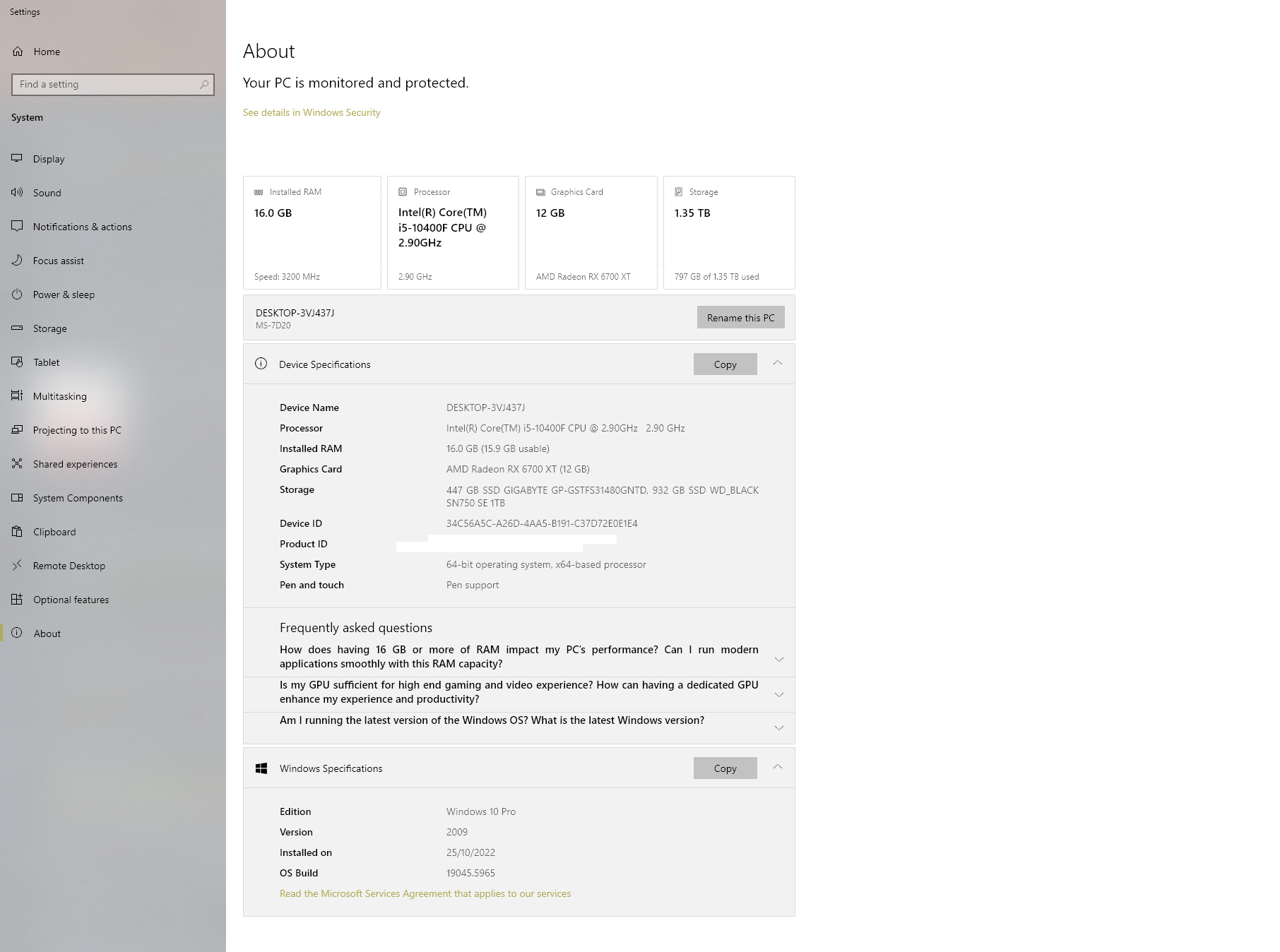This screenshot has height=952, width=1280.
Task: Click the Sound speaker icon
Action: click(17, 193)
